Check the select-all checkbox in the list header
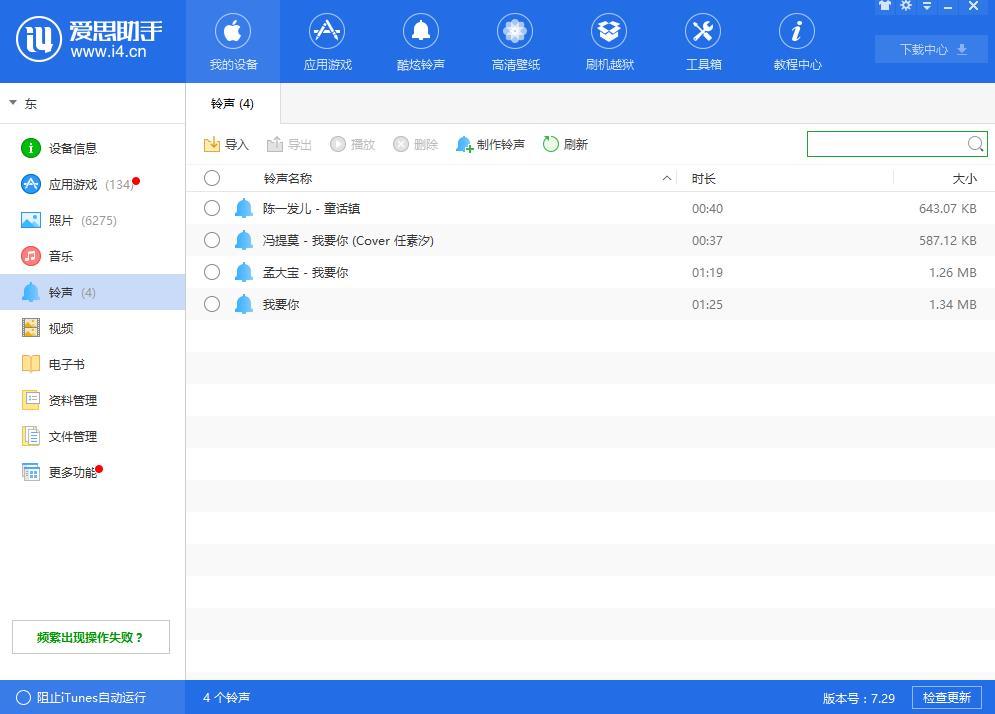The width and height of the screenshot is (995, 714). pos(211,178)
